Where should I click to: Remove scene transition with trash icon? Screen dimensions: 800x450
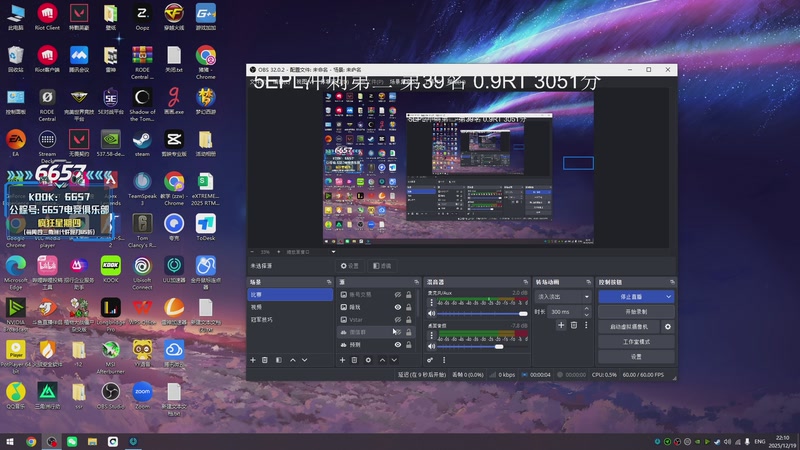(574, 325)
